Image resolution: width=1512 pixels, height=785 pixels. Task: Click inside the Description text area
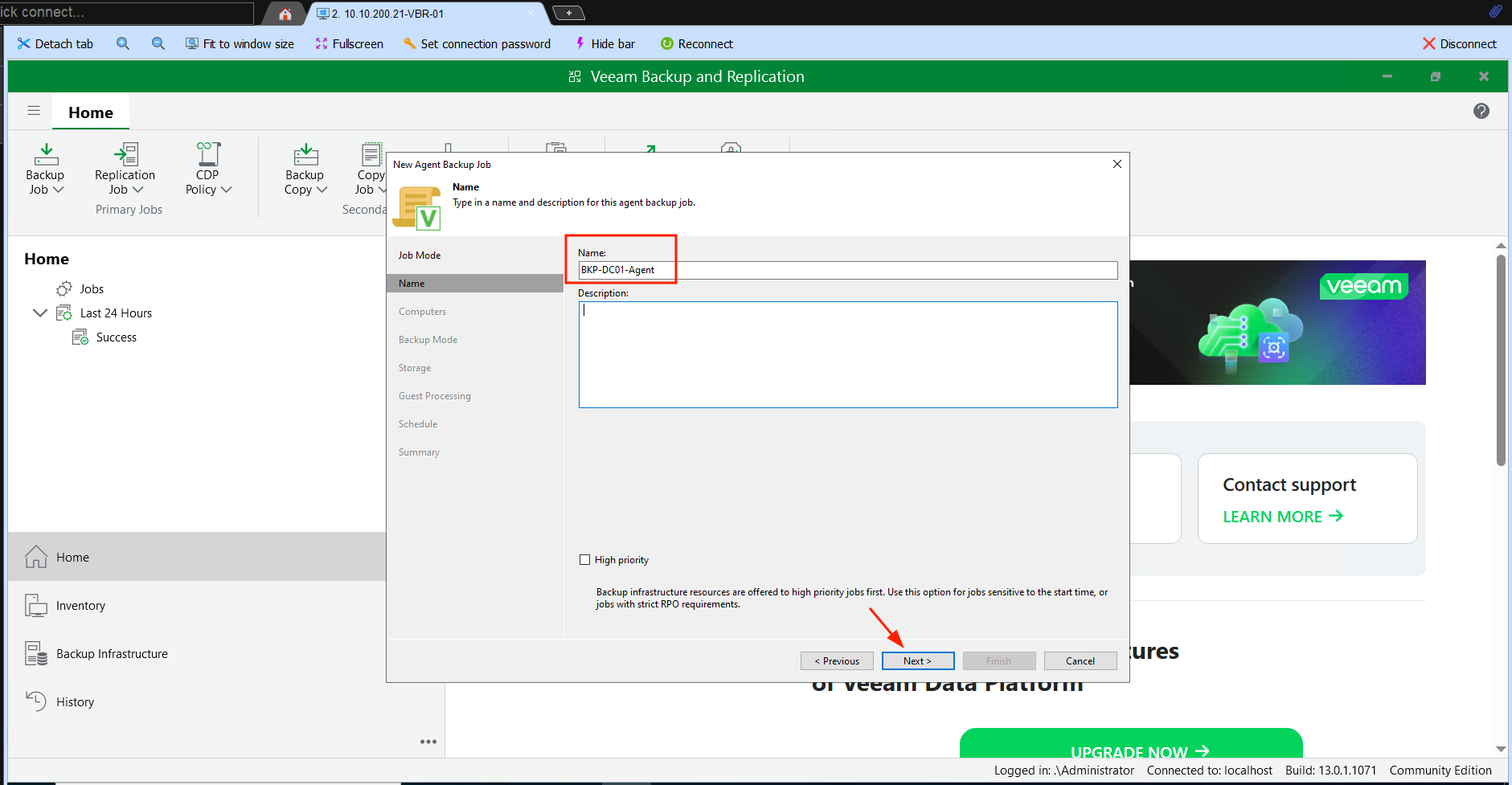848,354
